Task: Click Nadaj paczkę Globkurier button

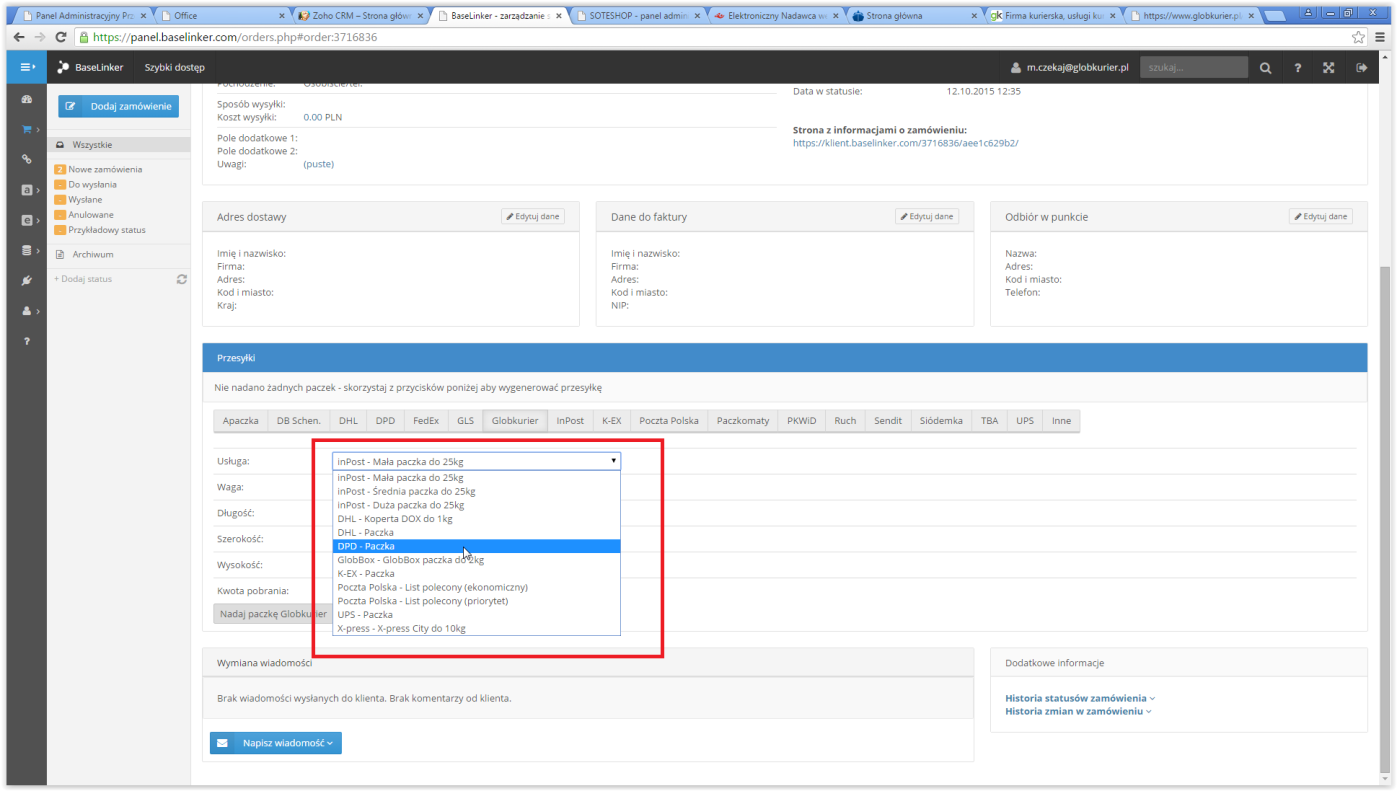Action: 273,614
